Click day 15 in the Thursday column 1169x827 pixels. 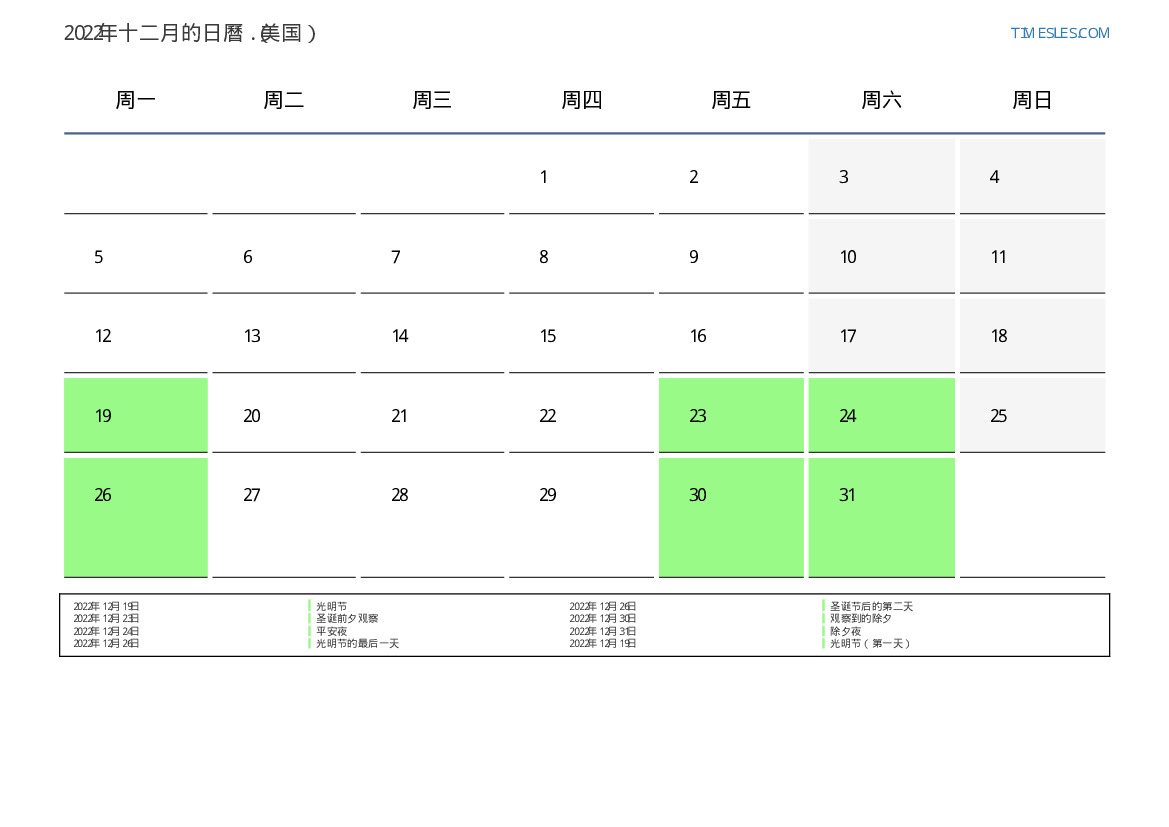point(581,336)
